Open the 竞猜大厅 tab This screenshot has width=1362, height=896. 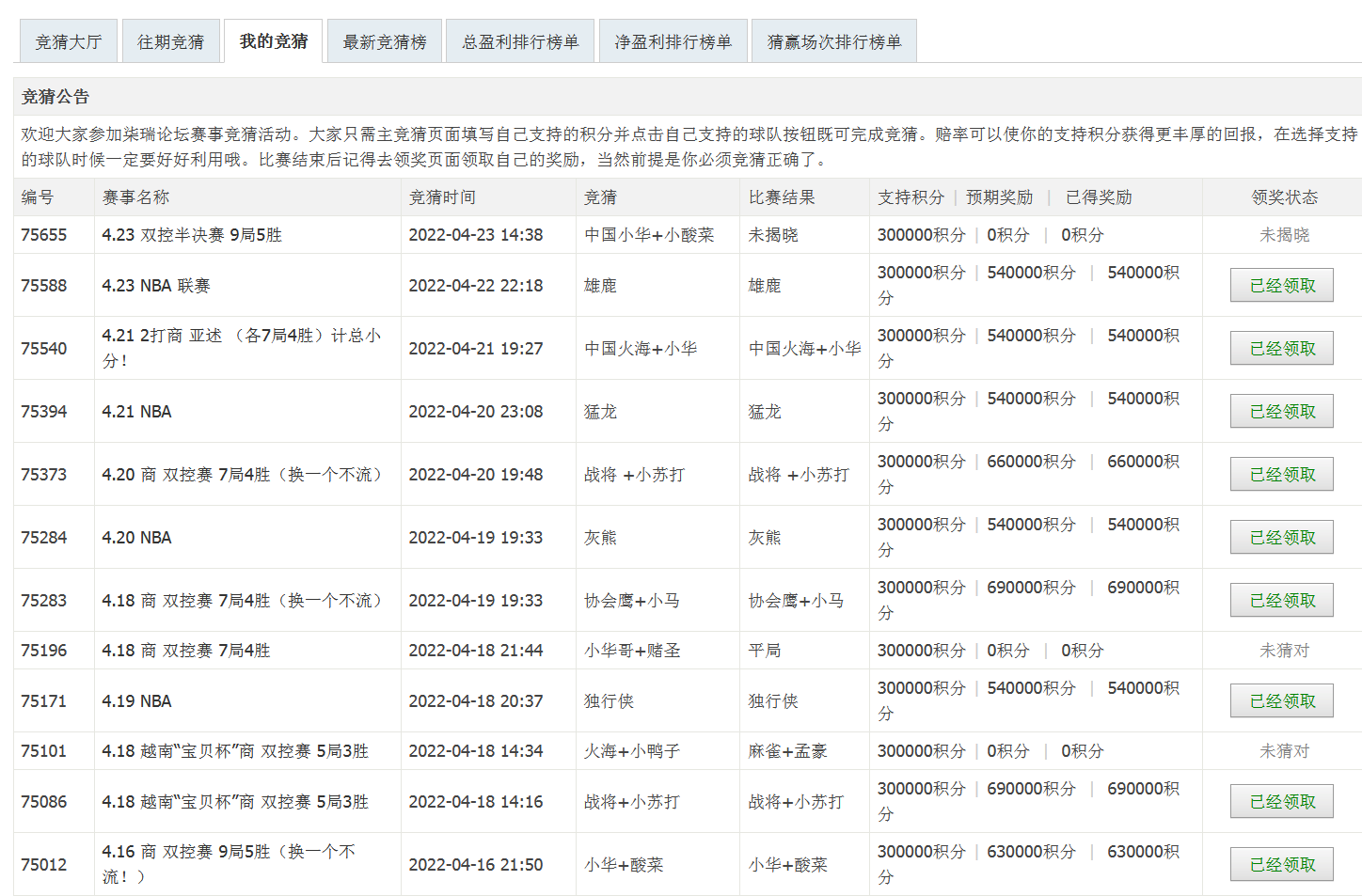click(68, 42)
